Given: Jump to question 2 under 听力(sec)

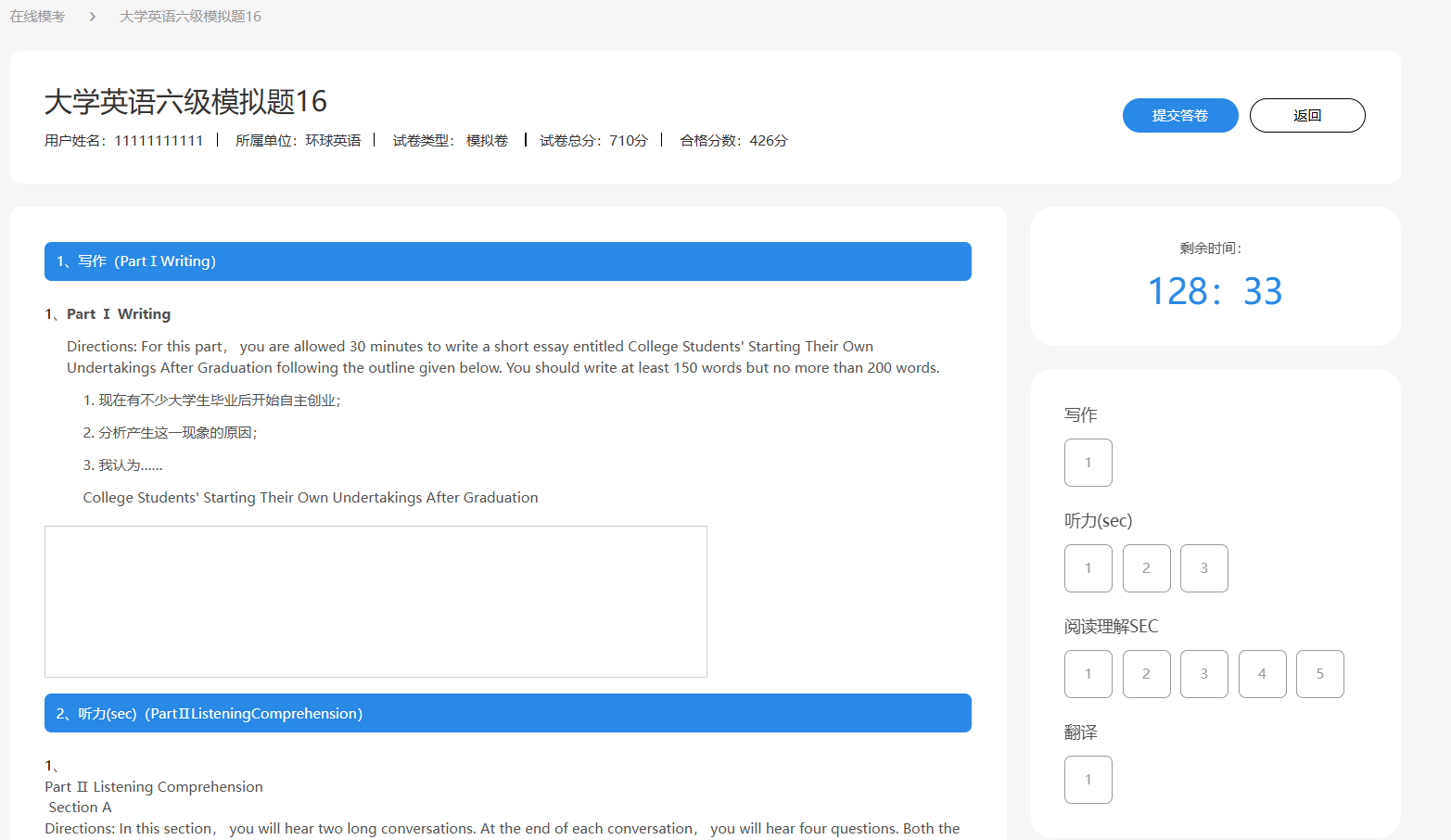Looking at the screenshot, I should coord(1146,568).
